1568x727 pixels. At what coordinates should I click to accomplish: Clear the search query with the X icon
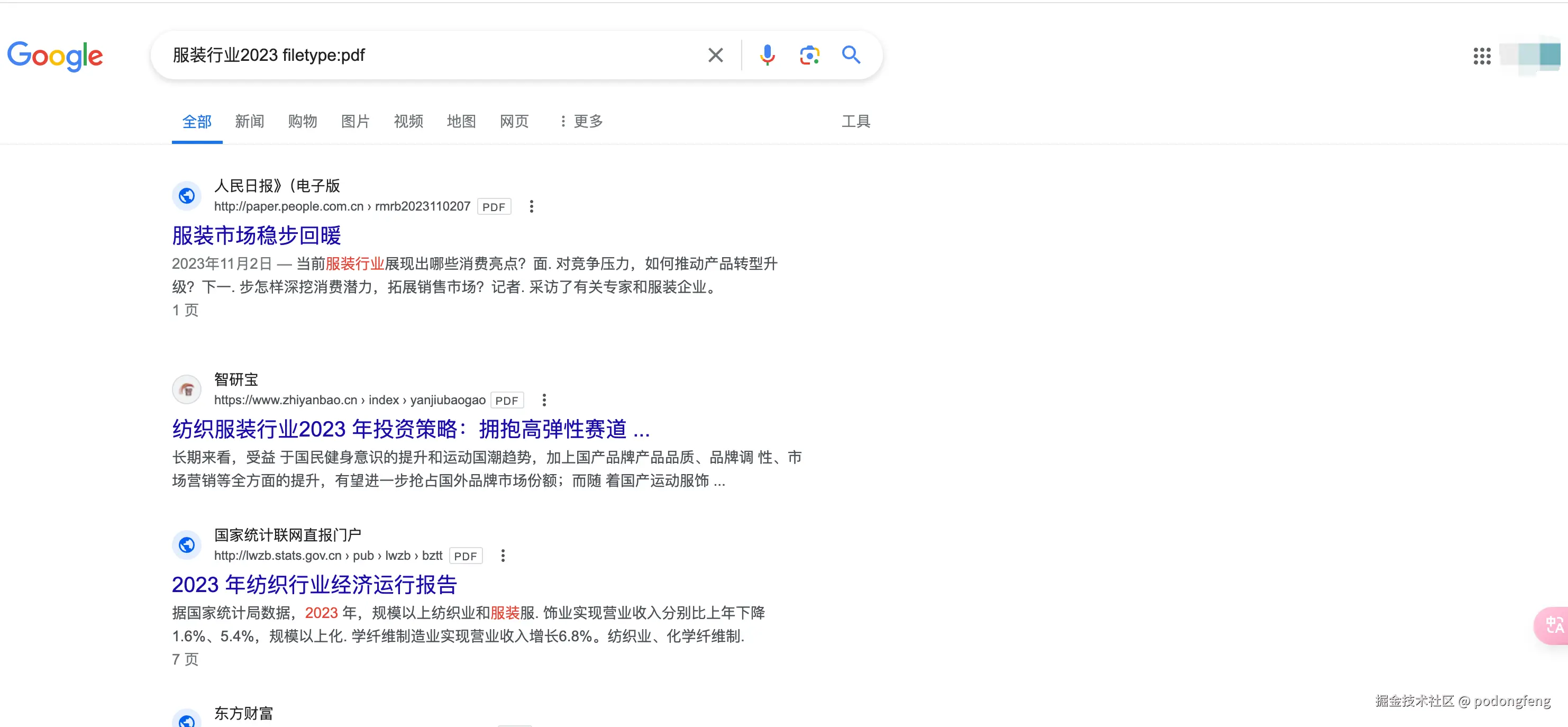715,56
